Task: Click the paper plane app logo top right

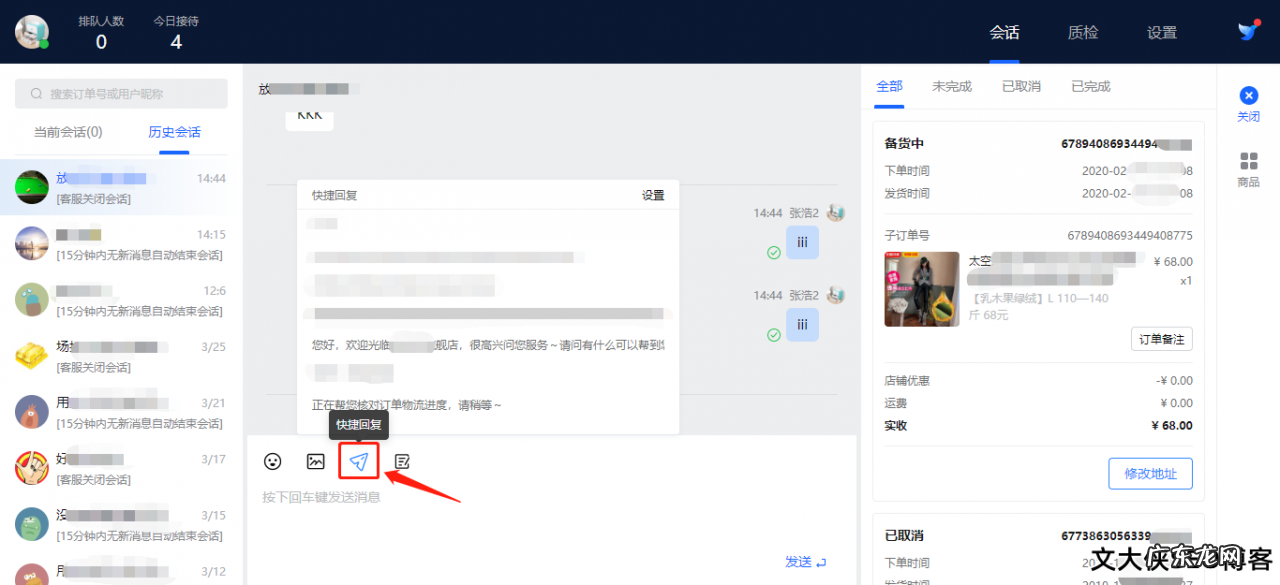Action: pyautogui.click(x=1245, y=30)
